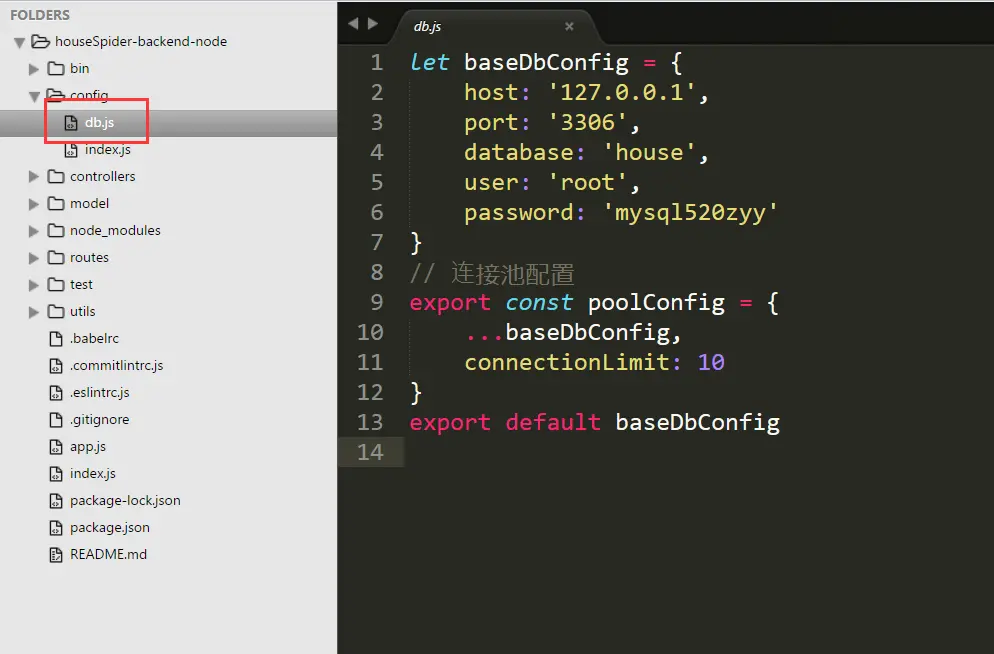Screen dimensions: 994x654
Task: Select the .gitignore file
Action: pos(100,420)
